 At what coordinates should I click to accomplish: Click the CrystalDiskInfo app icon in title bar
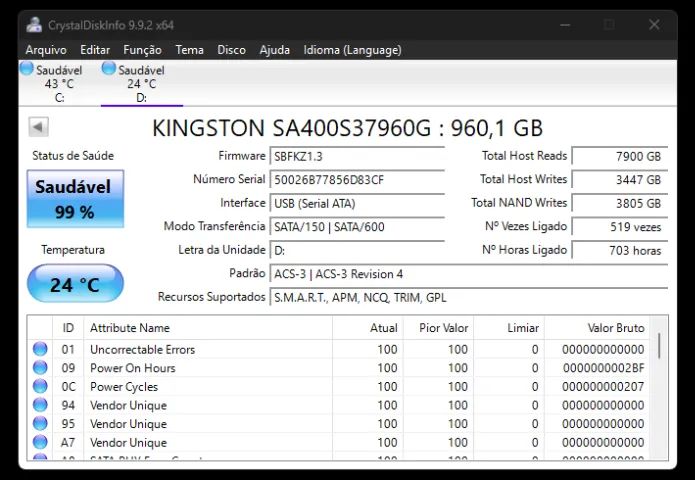pyautogui.click(x=34, y=25)
